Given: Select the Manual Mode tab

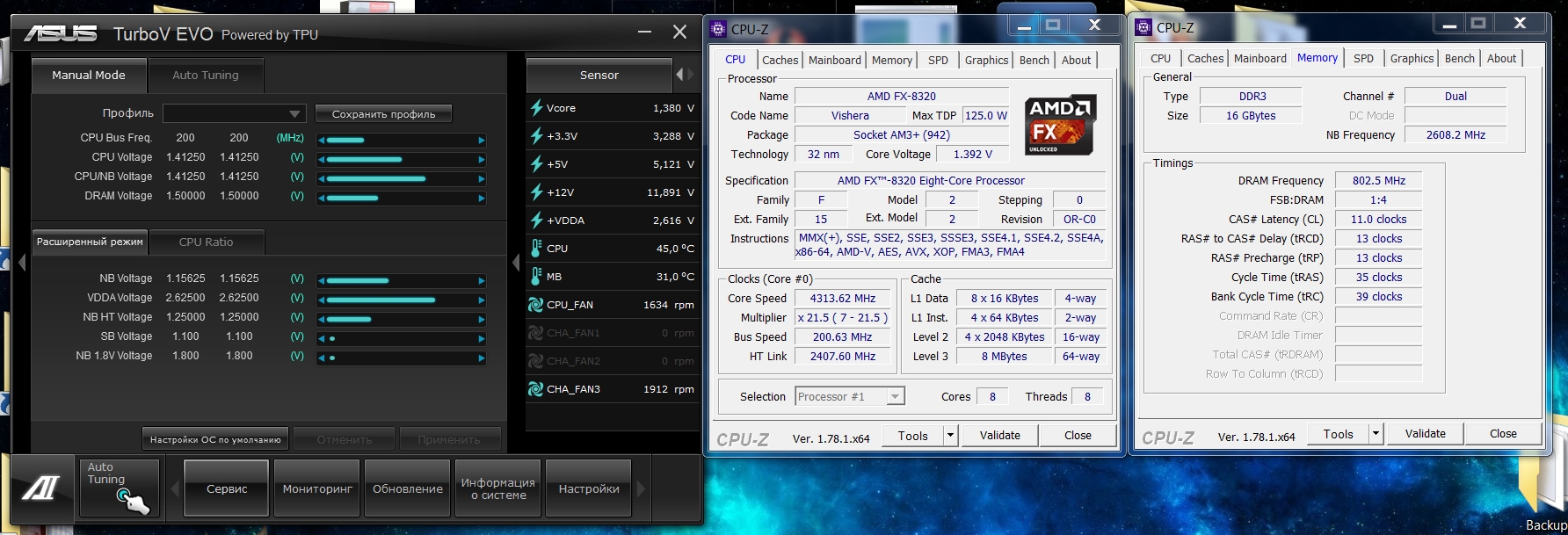Looking at the screenshot, I should point(89,76).
